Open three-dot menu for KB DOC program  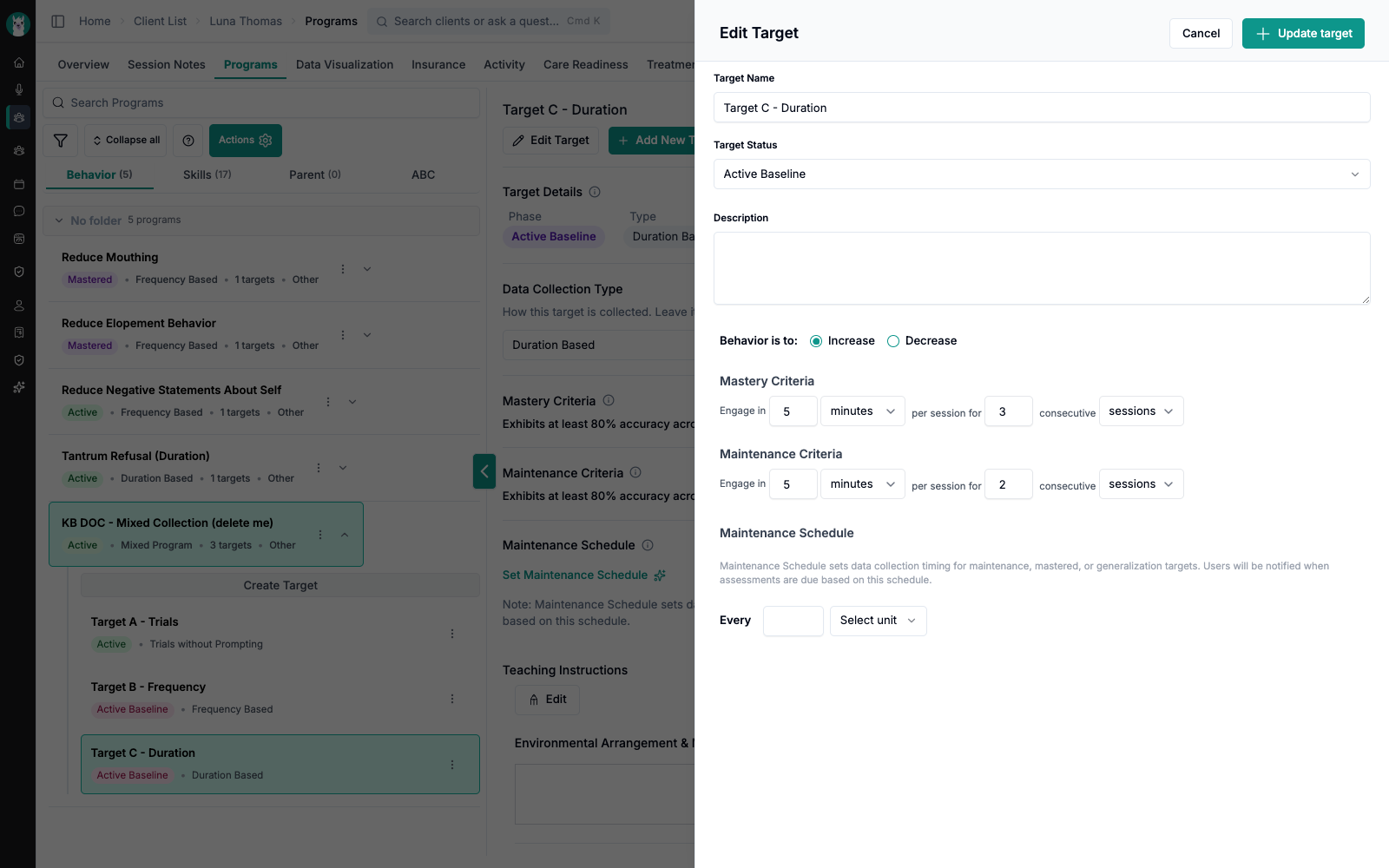coord(320,535)
